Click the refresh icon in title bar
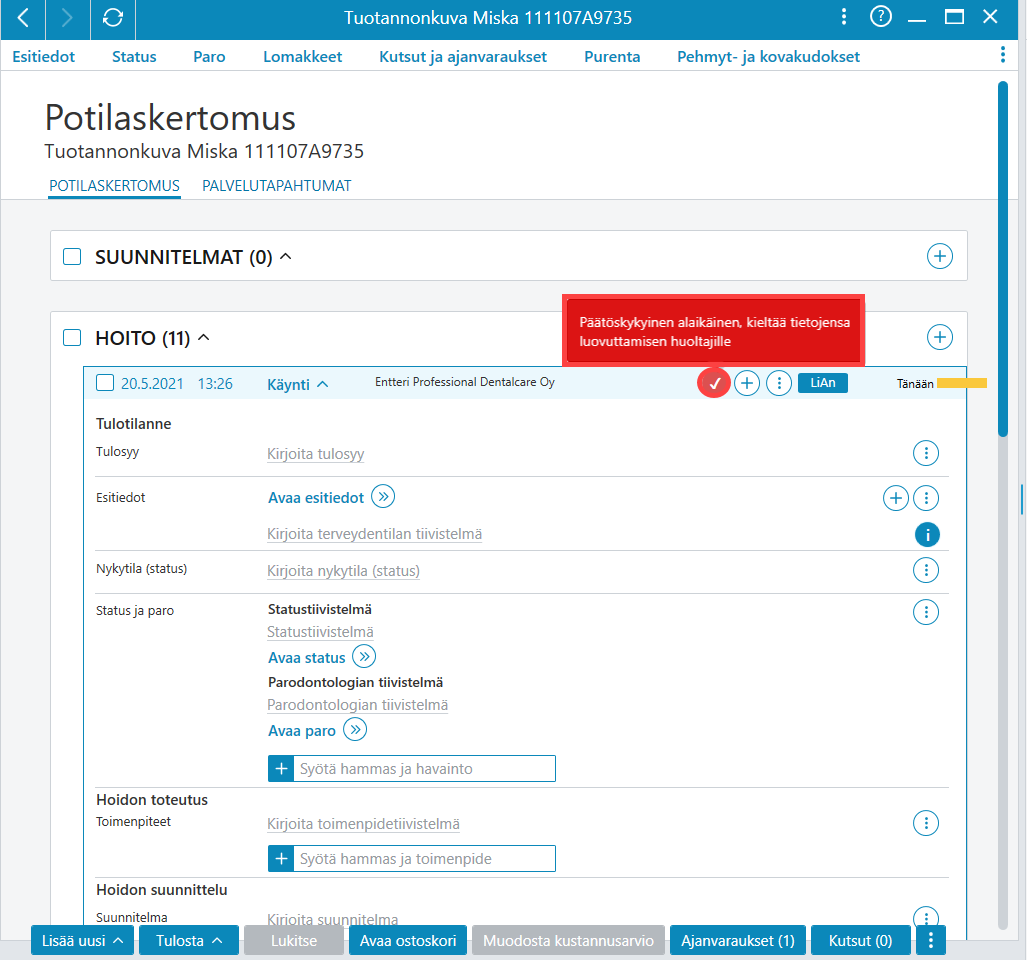 point(113,18)
